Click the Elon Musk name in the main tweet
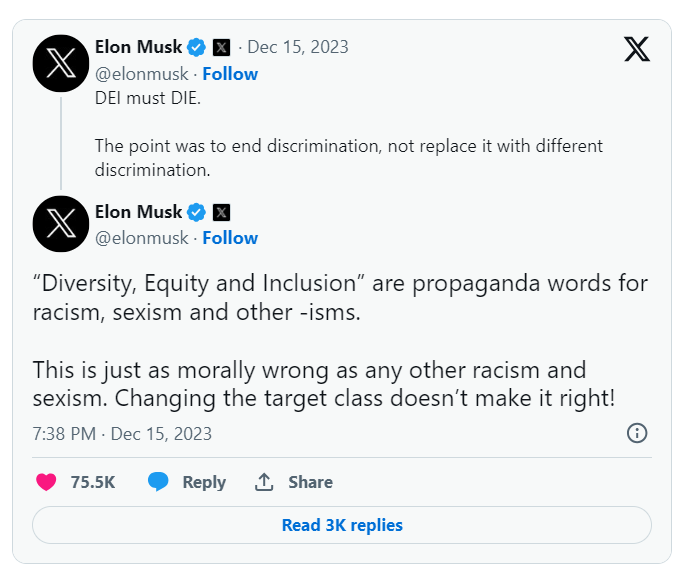The height and width of the screenshot is (584, 693). 138,212
